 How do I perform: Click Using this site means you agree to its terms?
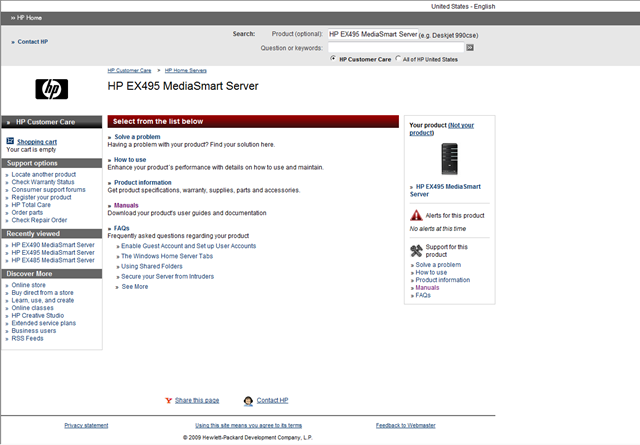[249, 425]
